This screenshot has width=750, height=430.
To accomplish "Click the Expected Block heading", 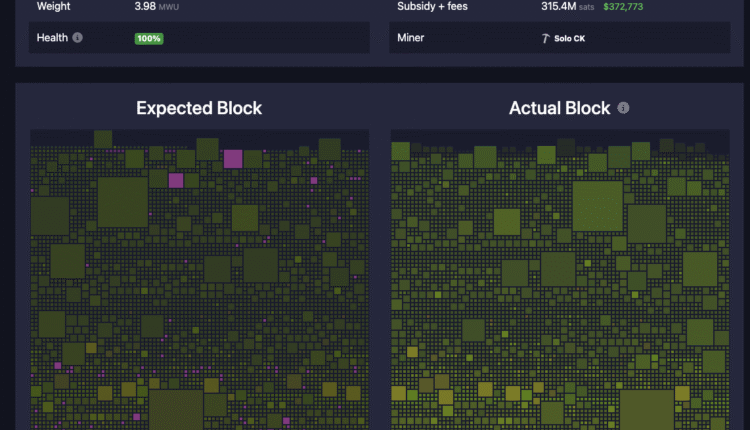I will pos(199,108).
